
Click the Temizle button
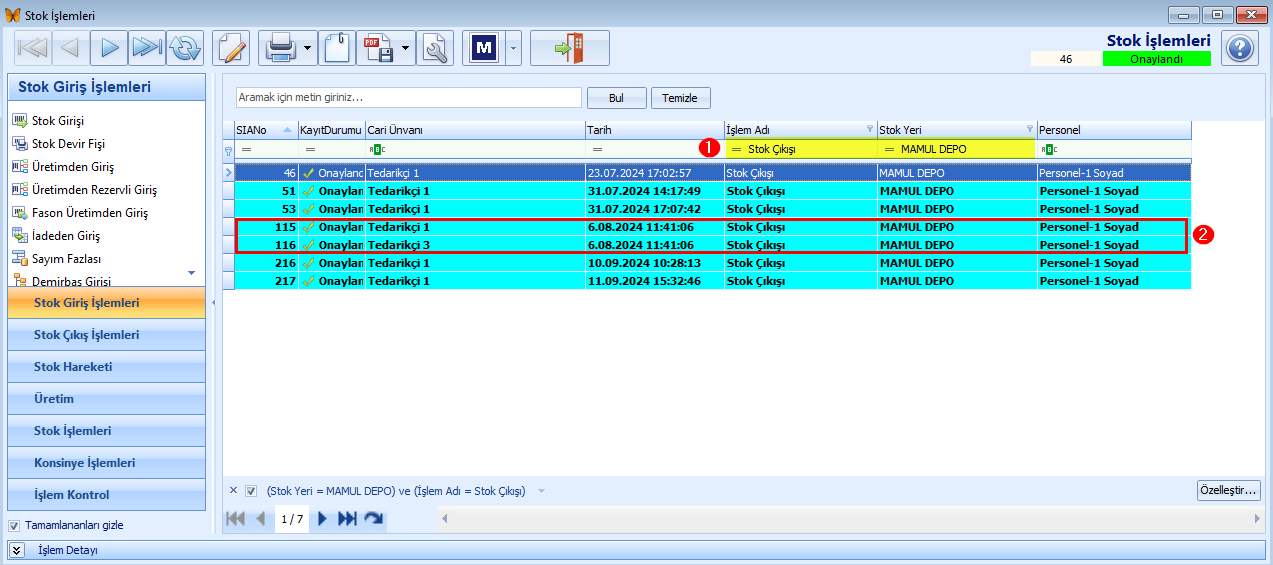(681, 98)
